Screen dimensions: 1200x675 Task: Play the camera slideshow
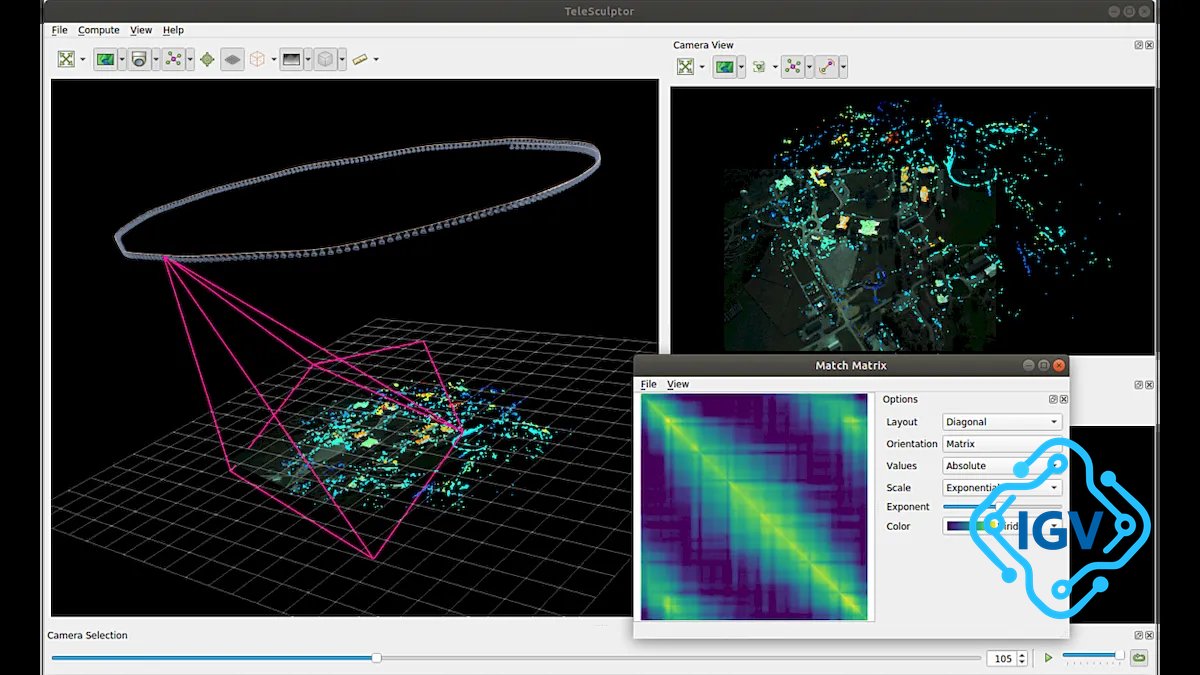click(x=1048, y=658)
